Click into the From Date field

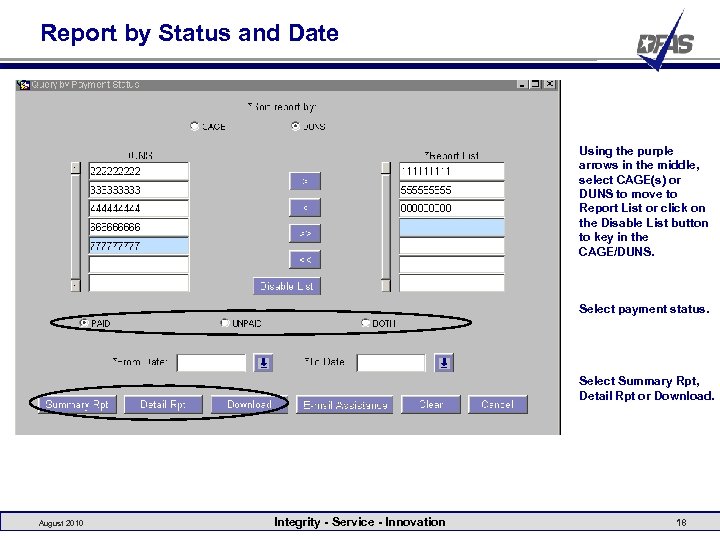point(212,363)
